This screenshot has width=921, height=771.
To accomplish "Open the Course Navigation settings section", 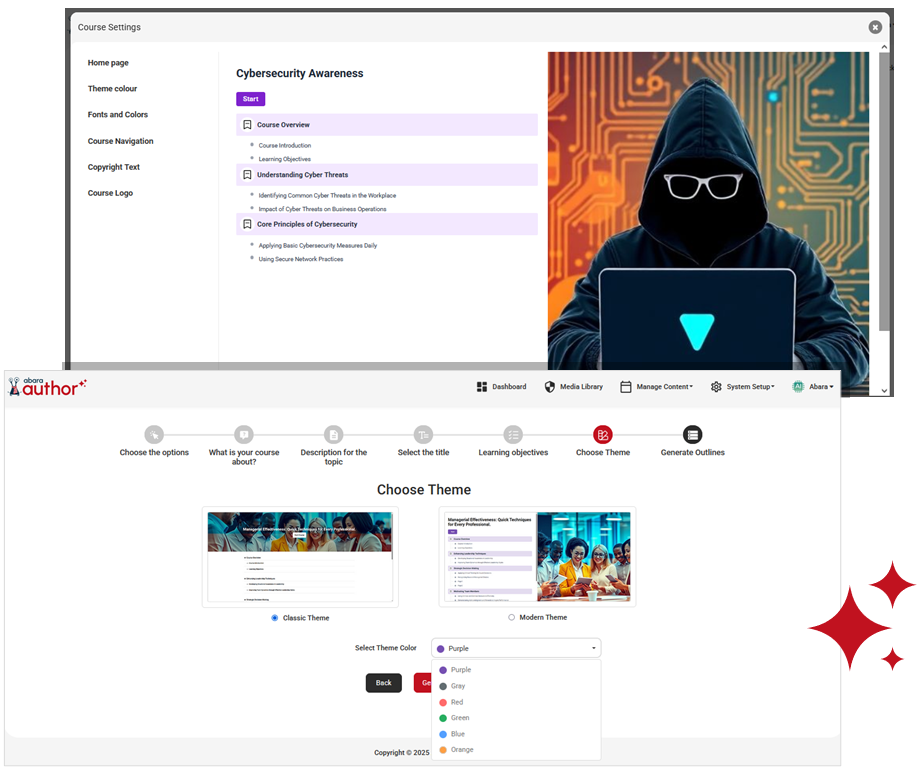I will coord(120,140).
